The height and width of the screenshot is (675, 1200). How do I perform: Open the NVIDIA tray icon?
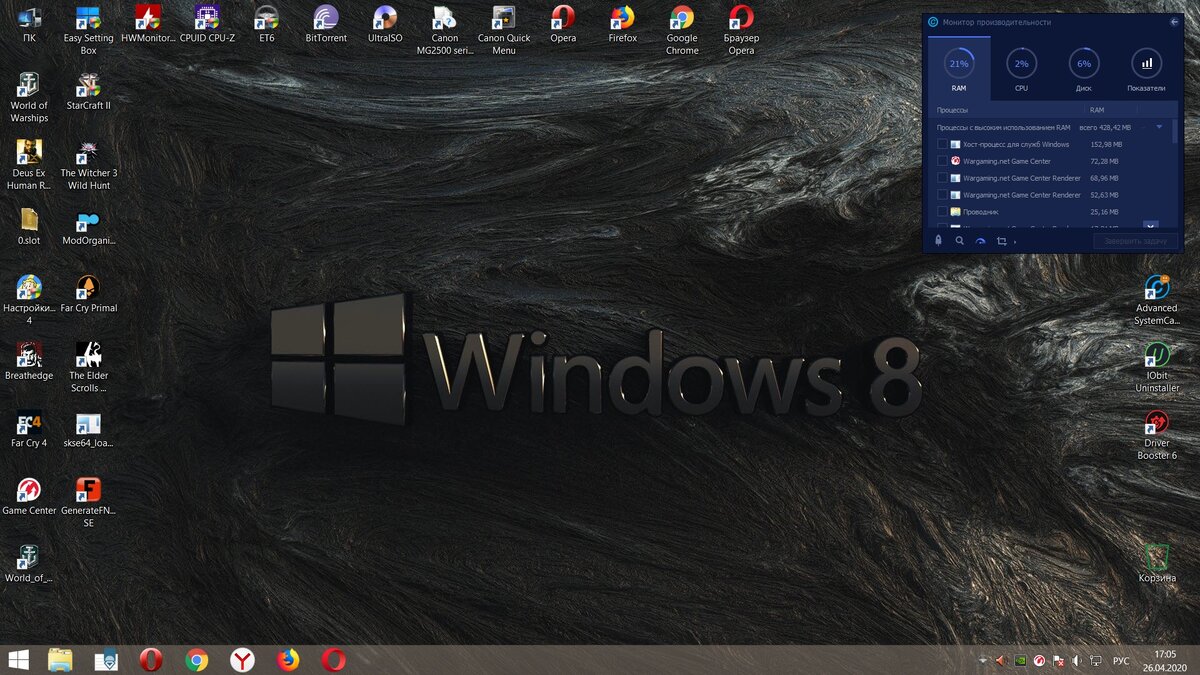point(1019,660)
